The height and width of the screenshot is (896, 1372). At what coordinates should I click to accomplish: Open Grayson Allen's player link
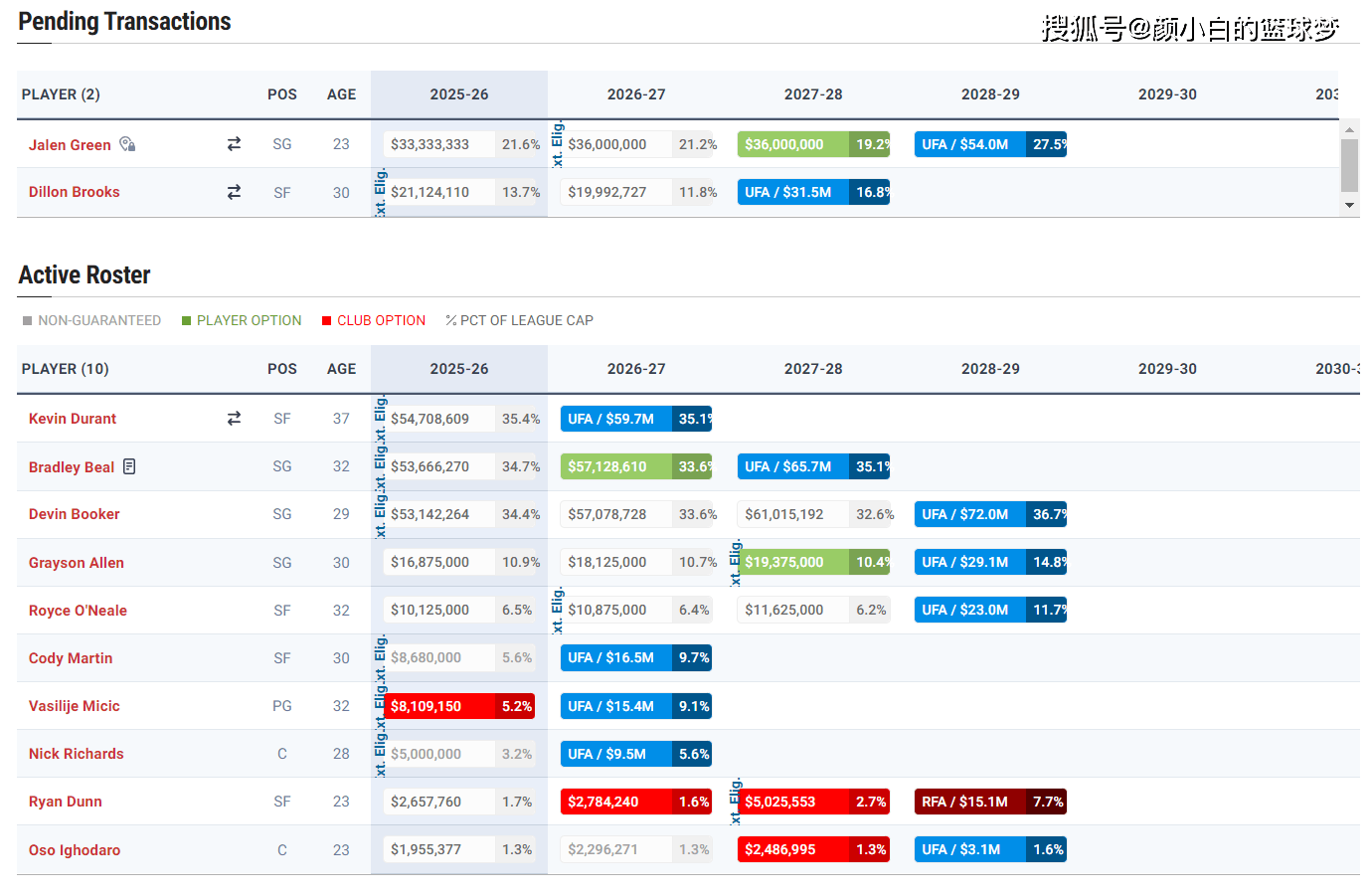point(76,563)
